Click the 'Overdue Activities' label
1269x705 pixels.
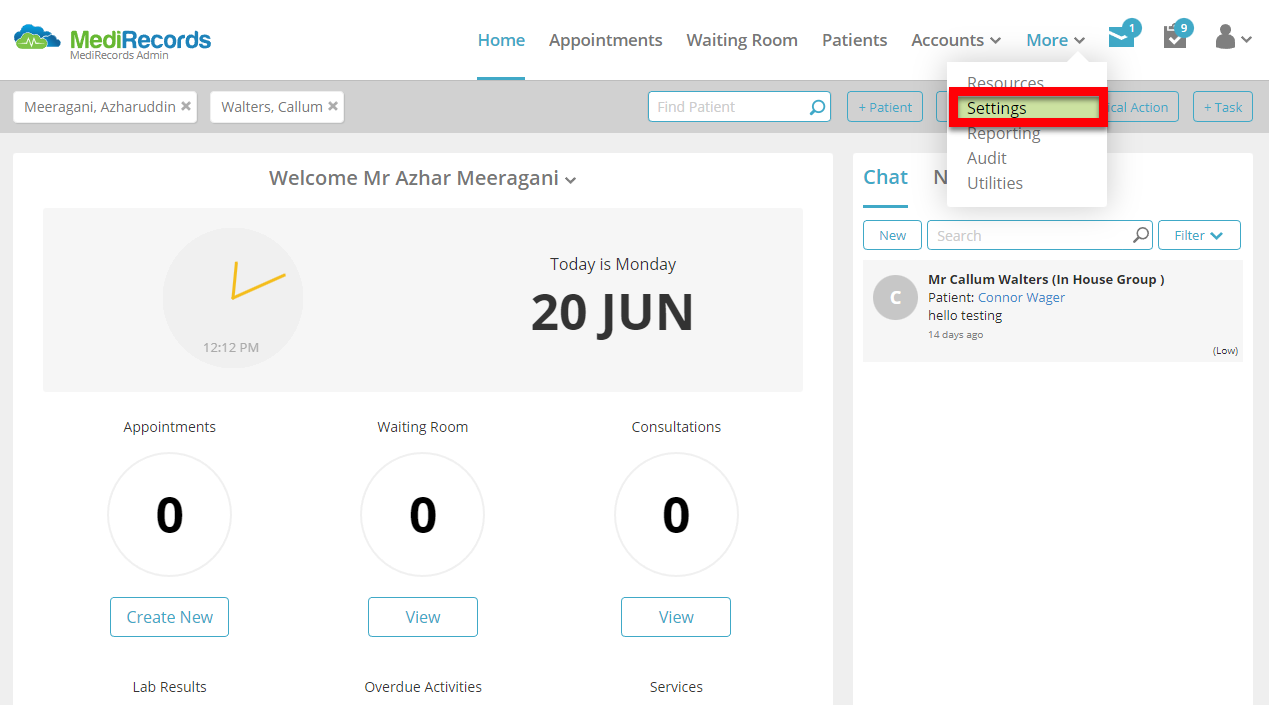(x=423, y=687)
